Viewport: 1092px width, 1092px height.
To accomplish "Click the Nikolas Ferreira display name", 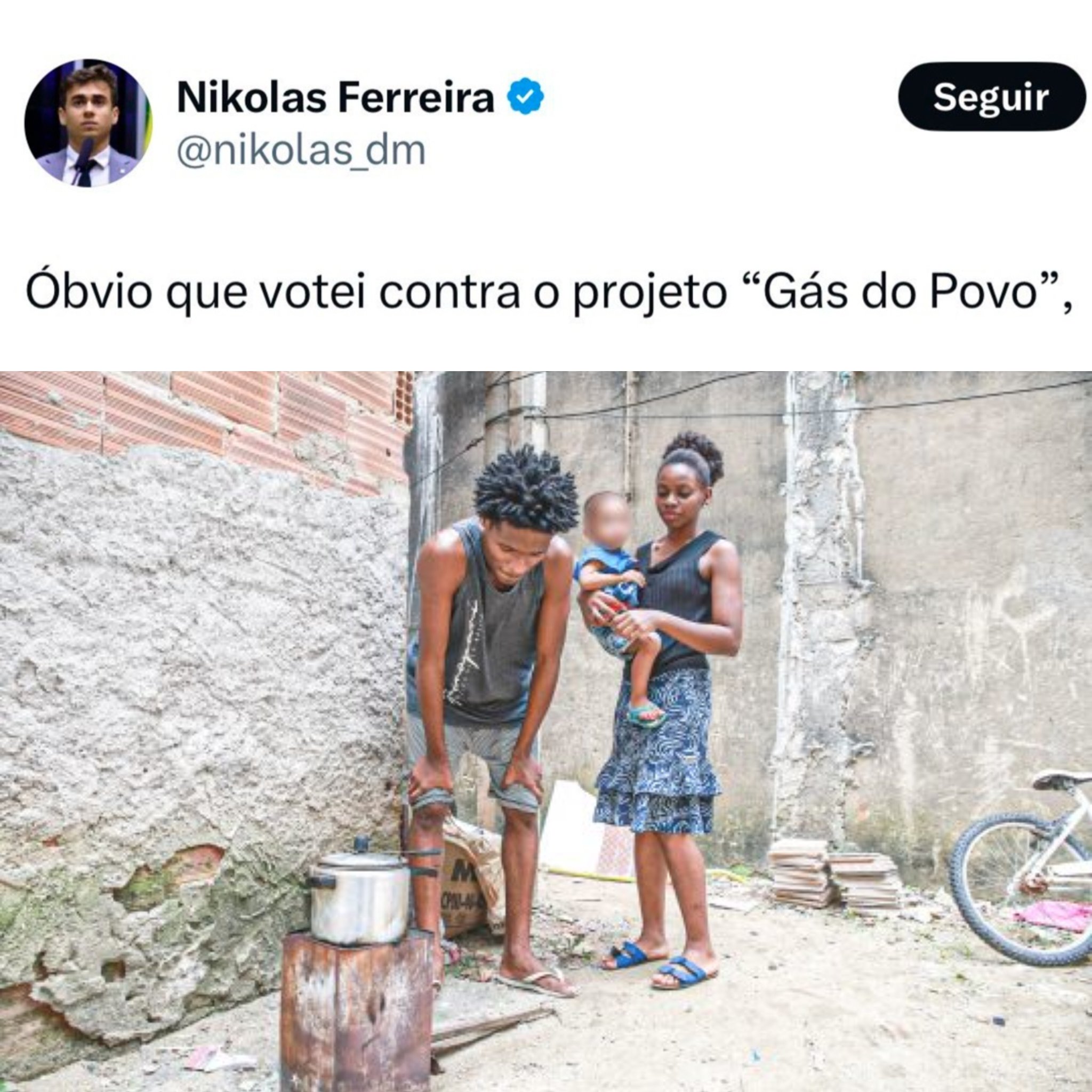I will [336, 97].
